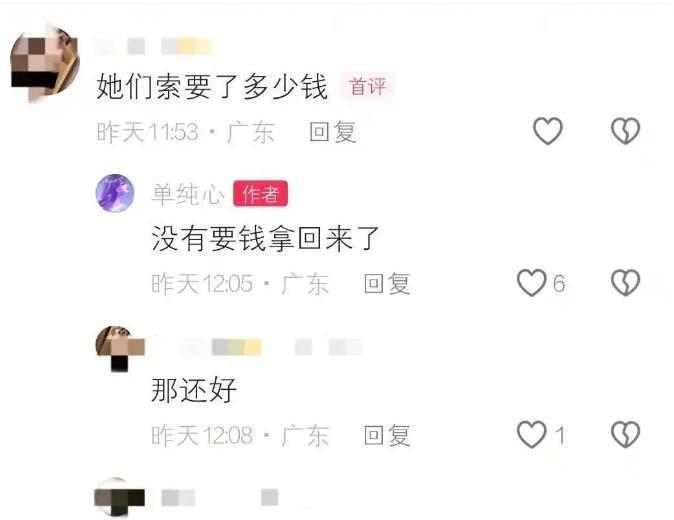Dislike the comment 那还好

coord(625,434)
